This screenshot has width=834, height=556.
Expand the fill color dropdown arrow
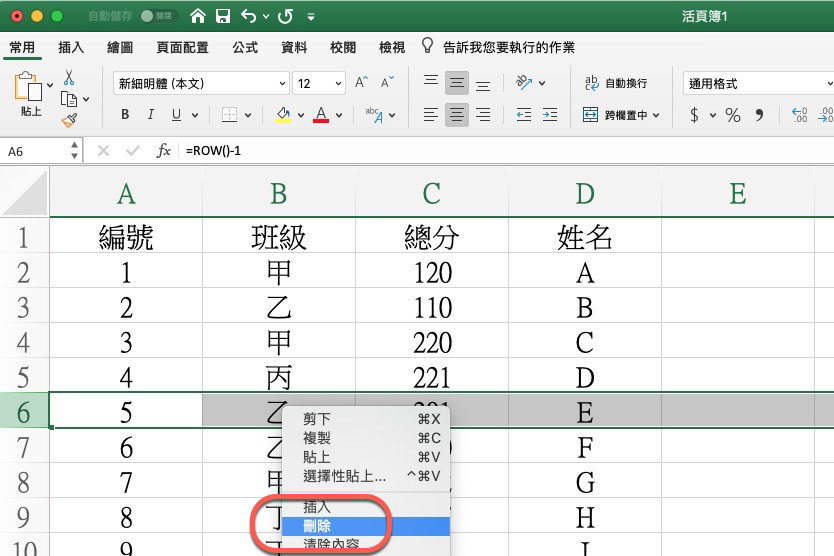[301, 115]
